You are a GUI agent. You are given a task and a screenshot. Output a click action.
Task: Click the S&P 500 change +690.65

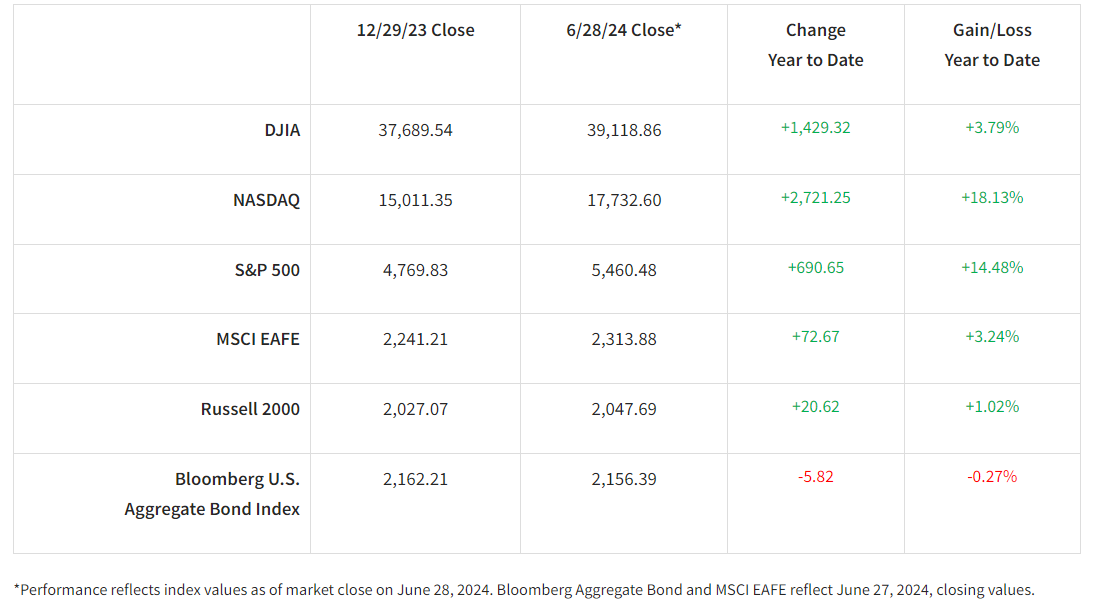816,268
